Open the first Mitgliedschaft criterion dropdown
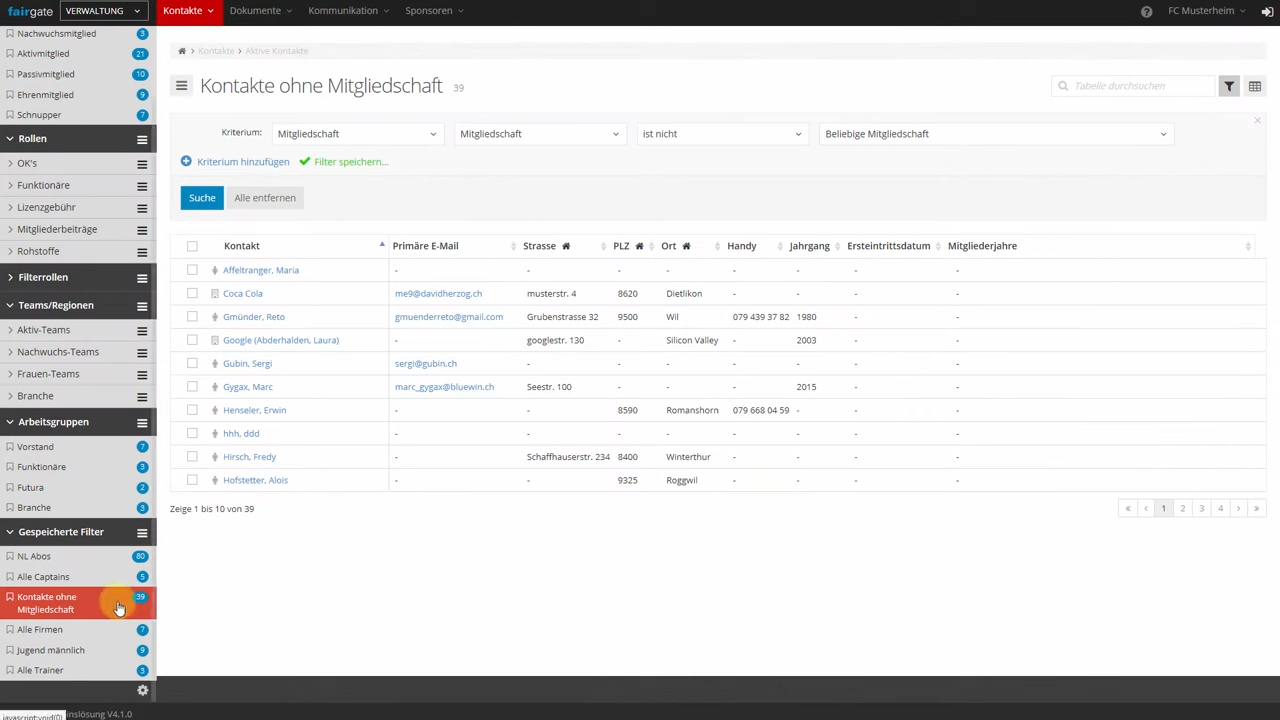Image resolution: width=1280 pixels, height=720 pixels. [x=357, y=134]
